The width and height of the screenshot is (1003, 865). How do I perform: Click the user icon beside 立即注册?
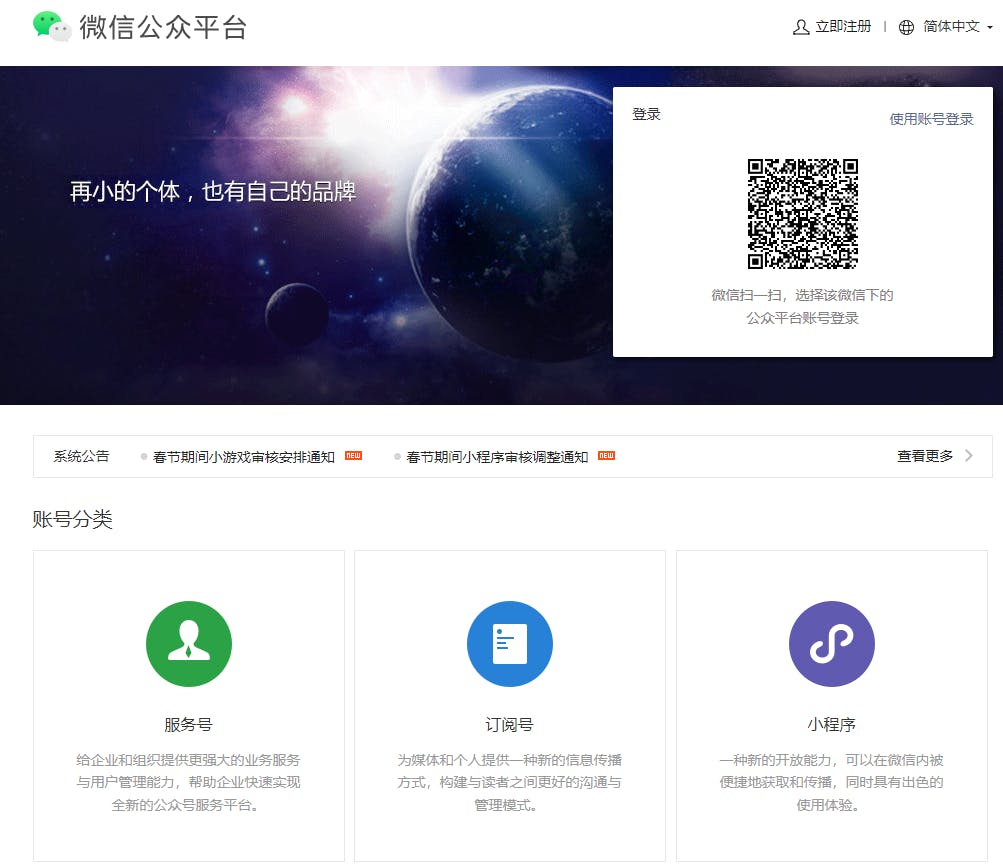[801, 27]
